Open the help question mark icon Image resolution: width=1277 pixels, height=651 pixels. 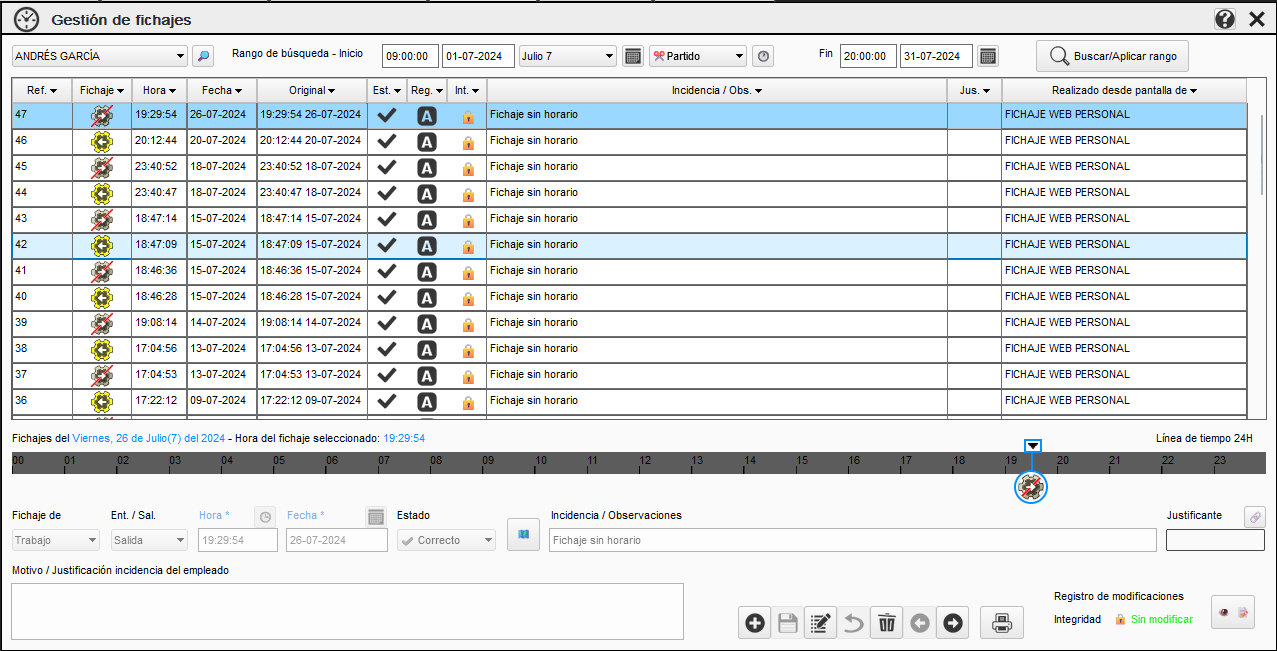(x=1225, y=19)
